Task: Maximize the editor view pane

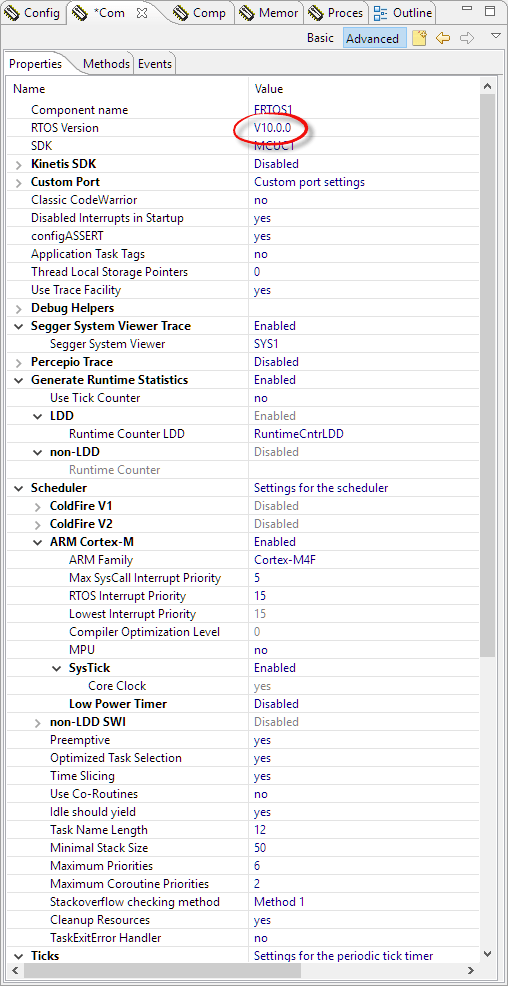Action: click(490, 11)
